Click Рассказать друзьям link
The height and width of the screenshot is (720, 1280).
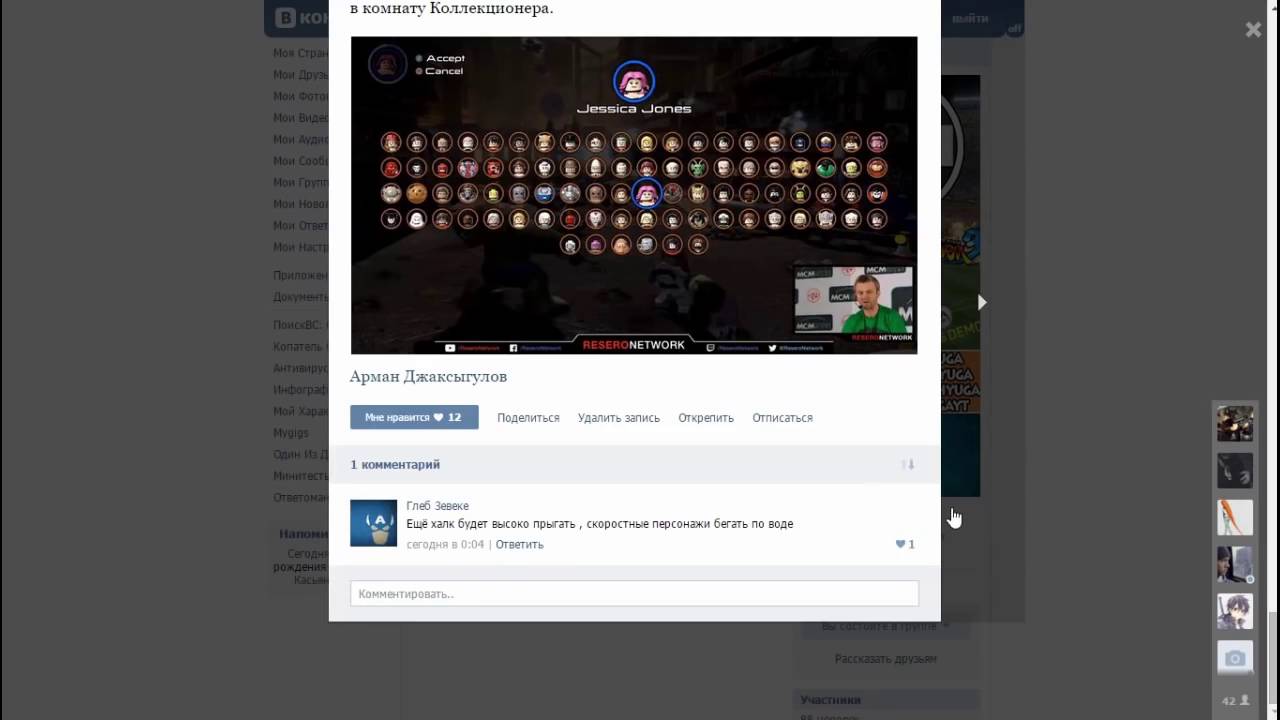coord(886,659)
